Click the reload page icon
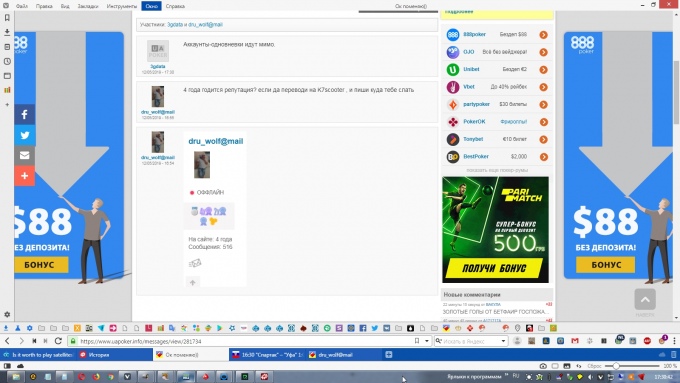680x383 pixels. pyautogui.click(x=59, y=341)
